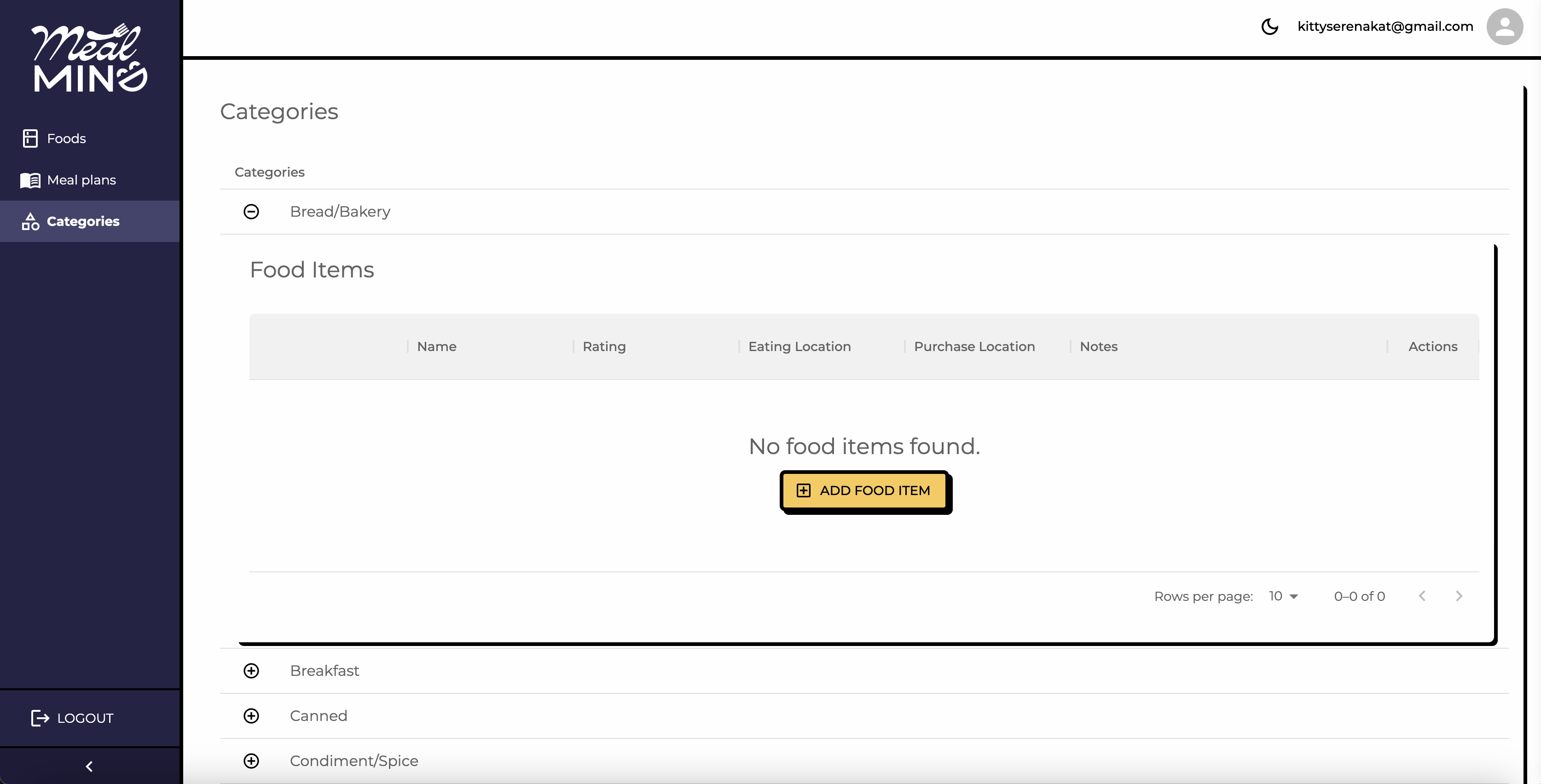Click the Logout arrow icon

pyautogui.click(x=40, y=718)
